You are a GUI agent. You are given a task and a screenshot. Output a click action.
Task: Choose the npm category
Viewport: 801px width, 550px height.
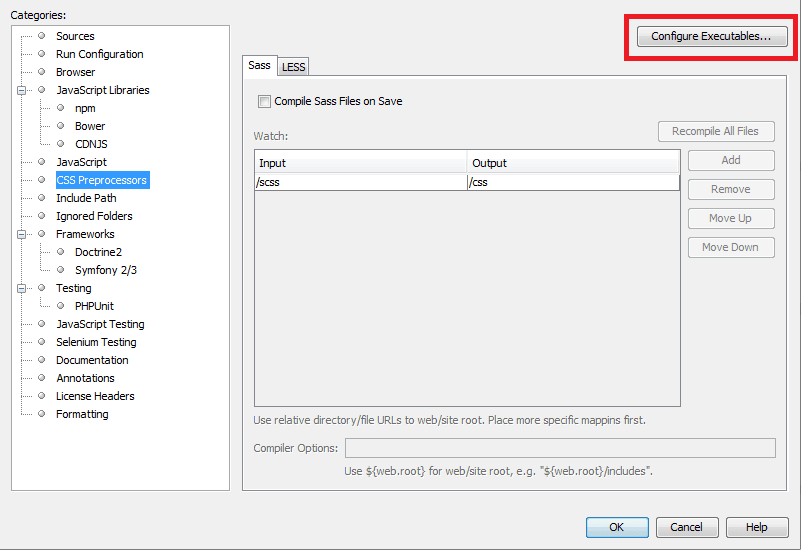[85, 108]
